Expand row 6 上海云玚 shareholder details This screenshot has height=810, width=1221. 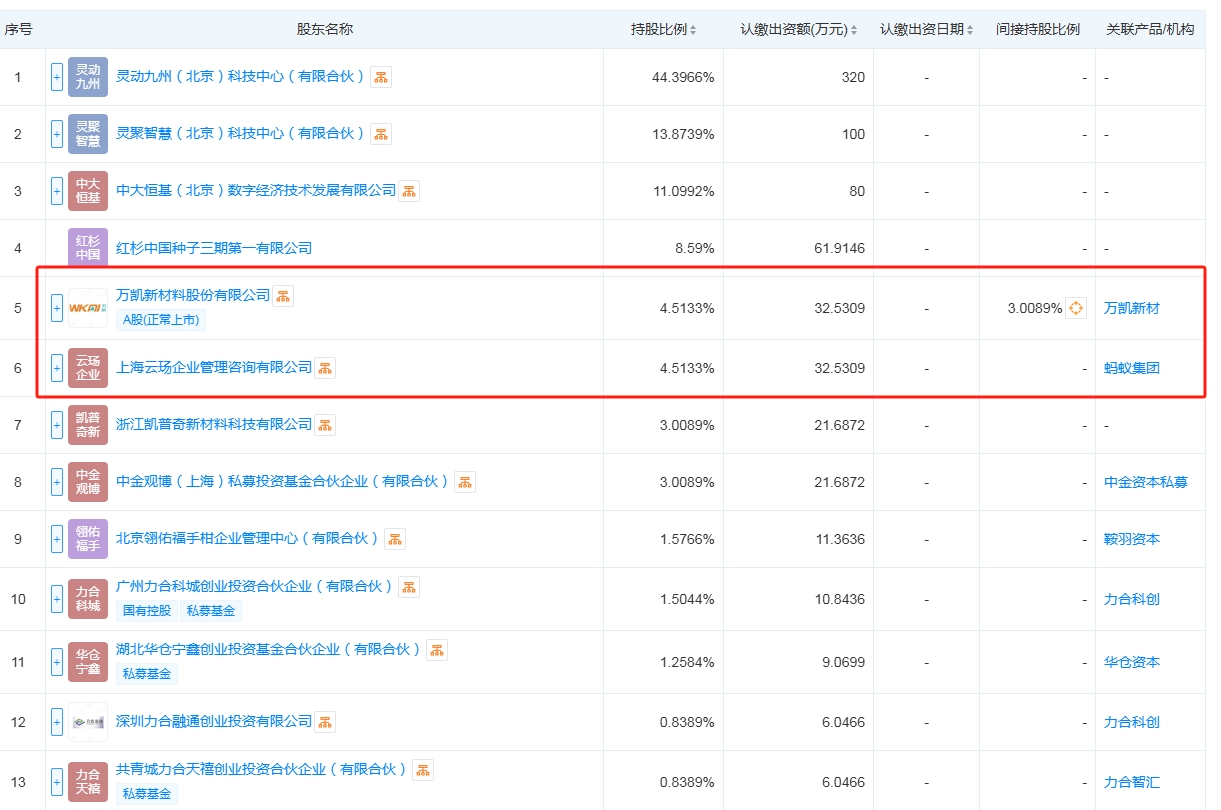coord(57,368)
